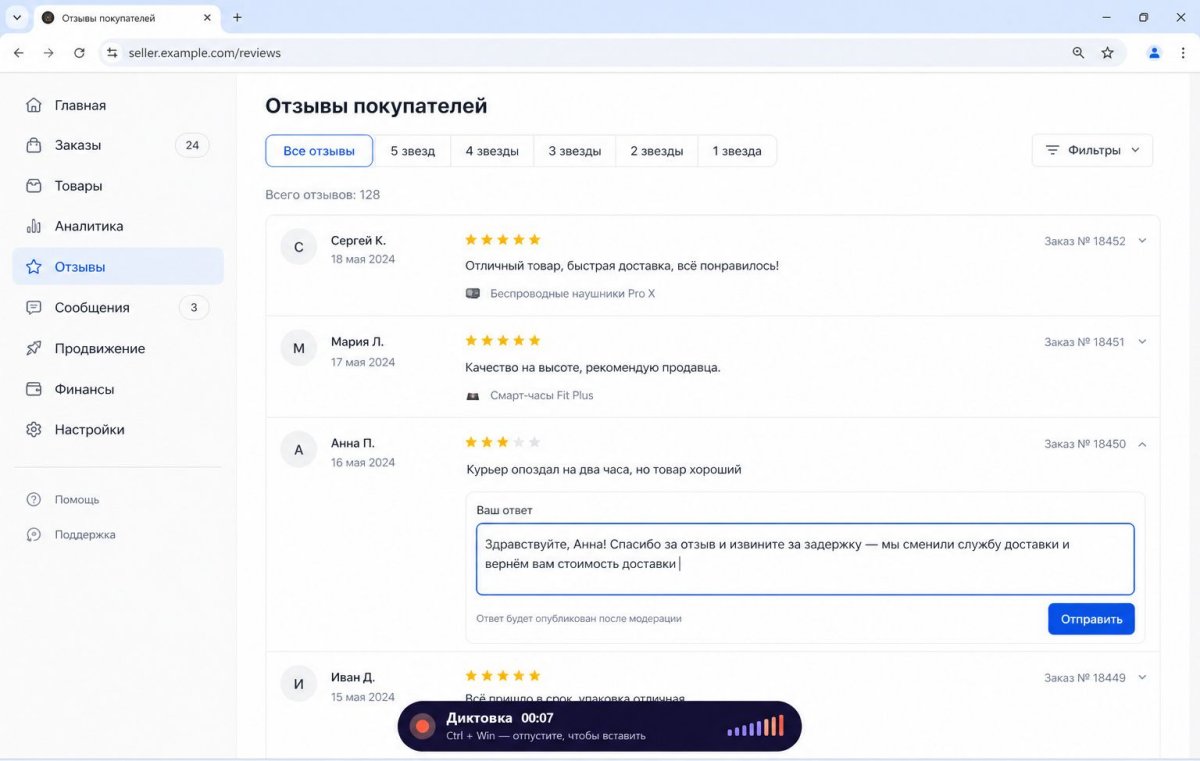Switch to the 1 звезда tab
This screenshot has width=1200, height=761.
(737, 151)
